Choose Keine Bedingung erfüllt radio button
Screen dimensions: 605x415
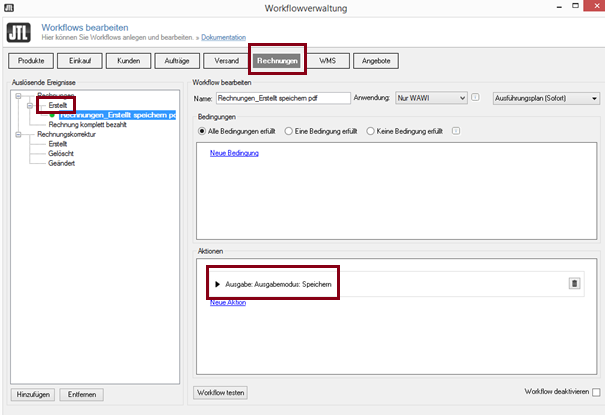pos(370,131)
